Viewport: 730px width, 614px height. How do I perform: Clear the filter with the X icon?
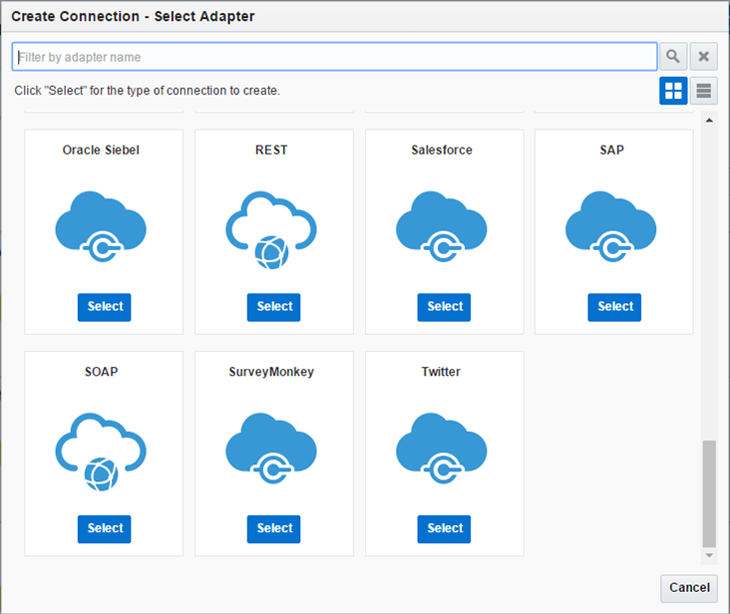pos(704,57)
